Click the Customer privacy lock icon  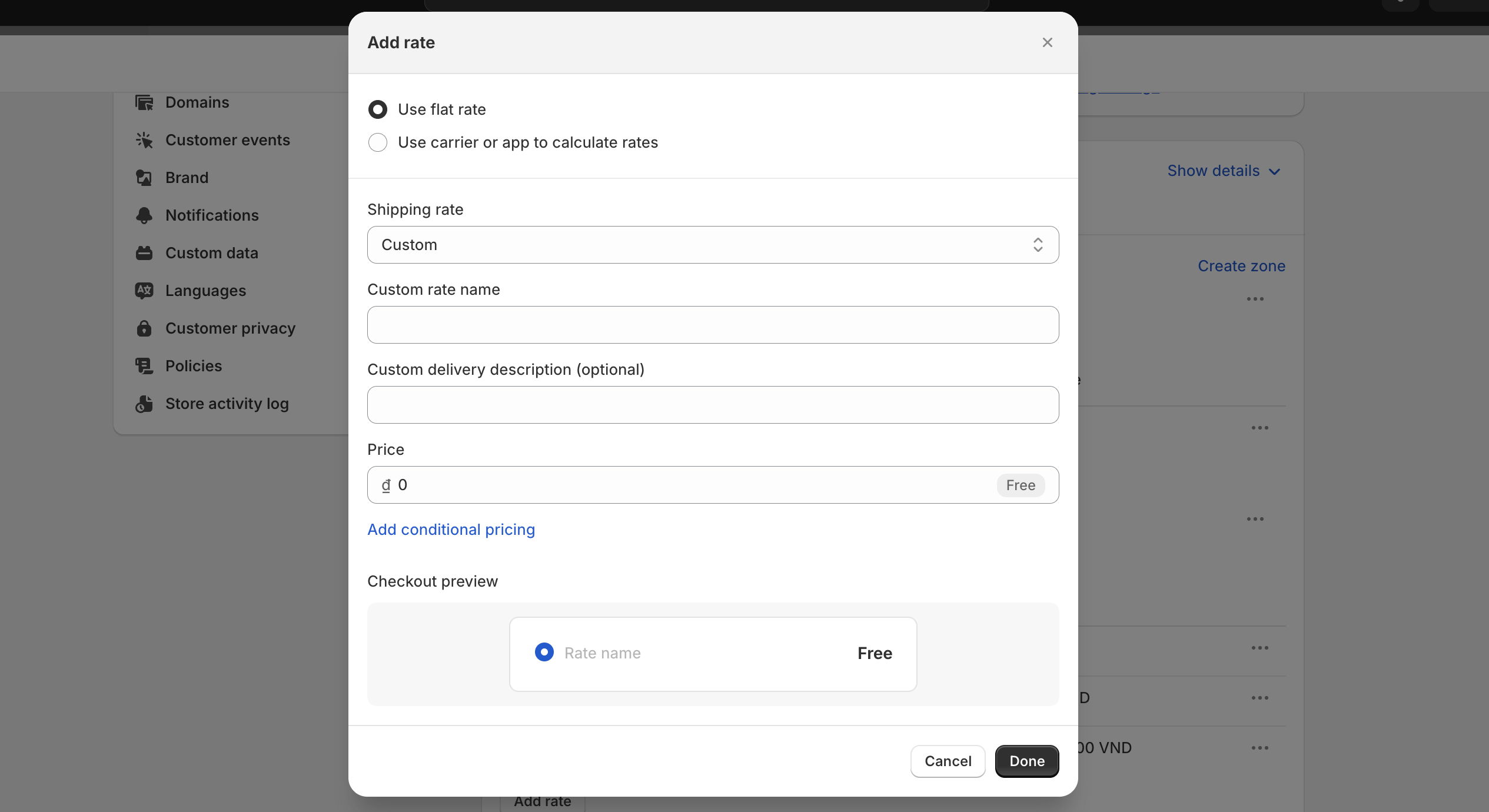coord(144,328)
